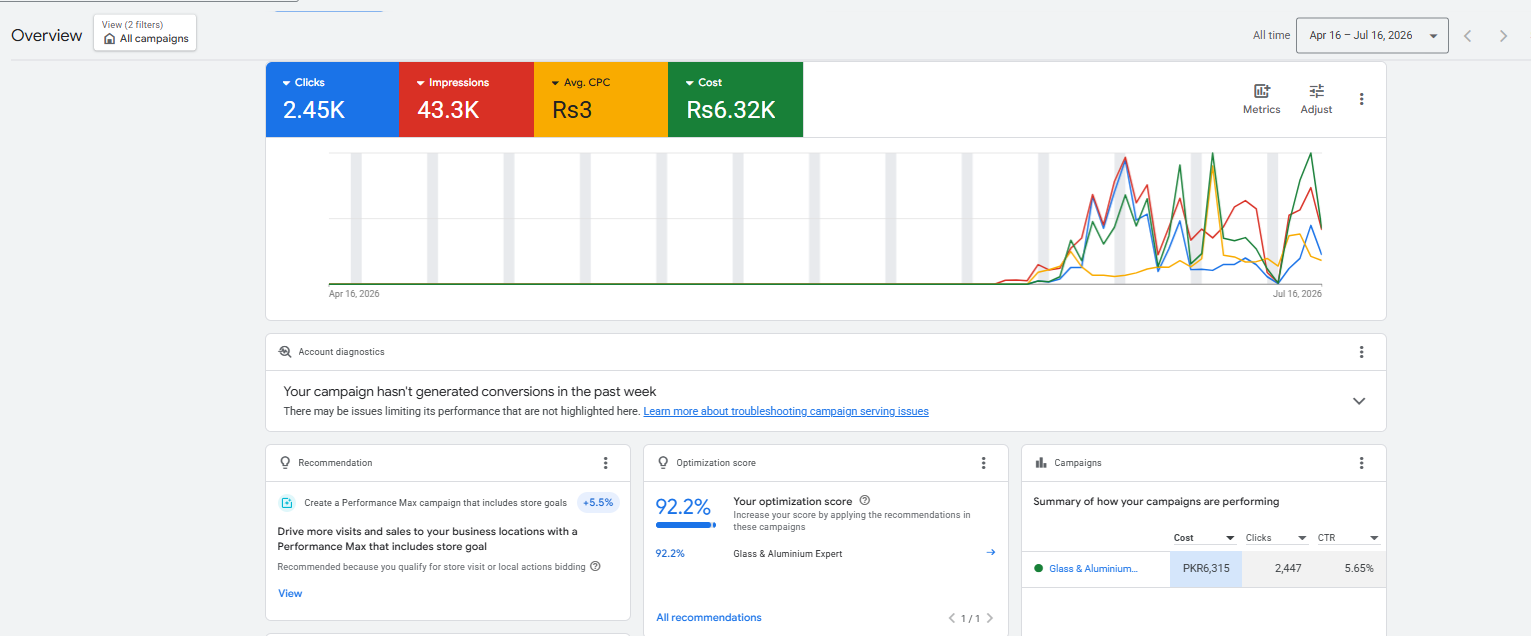
Task: Open the View All campaigns filter
Action: coord(145,32)
